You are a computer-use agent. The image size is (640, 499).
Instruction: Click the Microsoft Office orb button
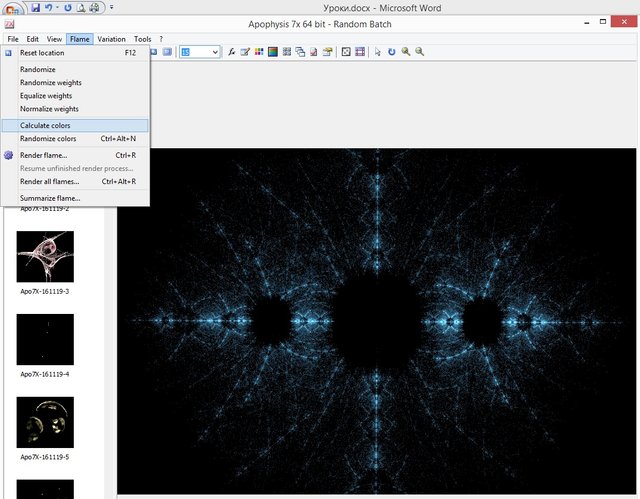coord(12,8)
